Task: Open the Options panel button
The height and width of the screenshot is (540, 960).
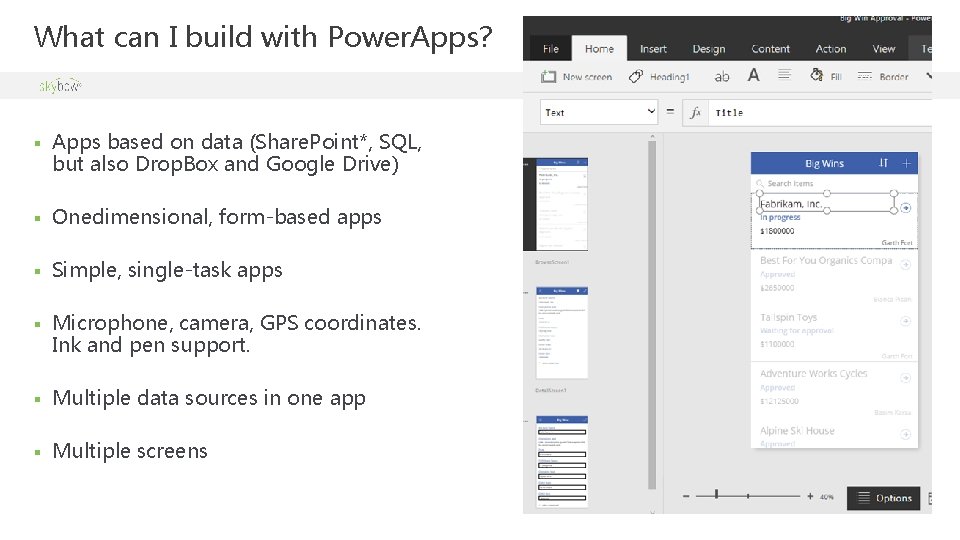Action: [883, 498]
